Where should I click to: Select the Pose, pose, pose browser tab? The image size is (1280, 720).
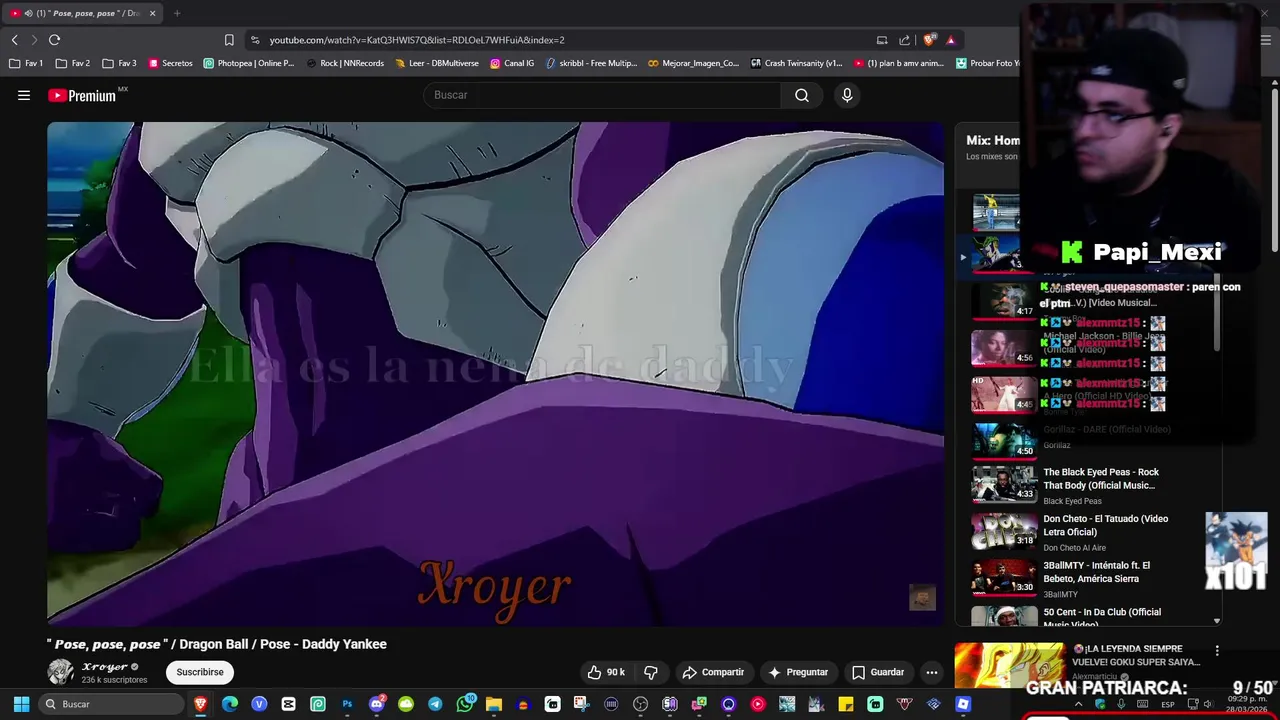coord(83,13)
